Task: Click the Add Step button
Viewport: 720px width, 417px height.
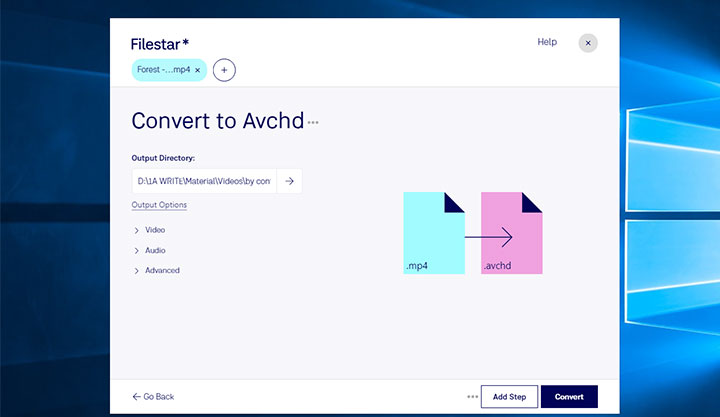Action: (509, 397)
